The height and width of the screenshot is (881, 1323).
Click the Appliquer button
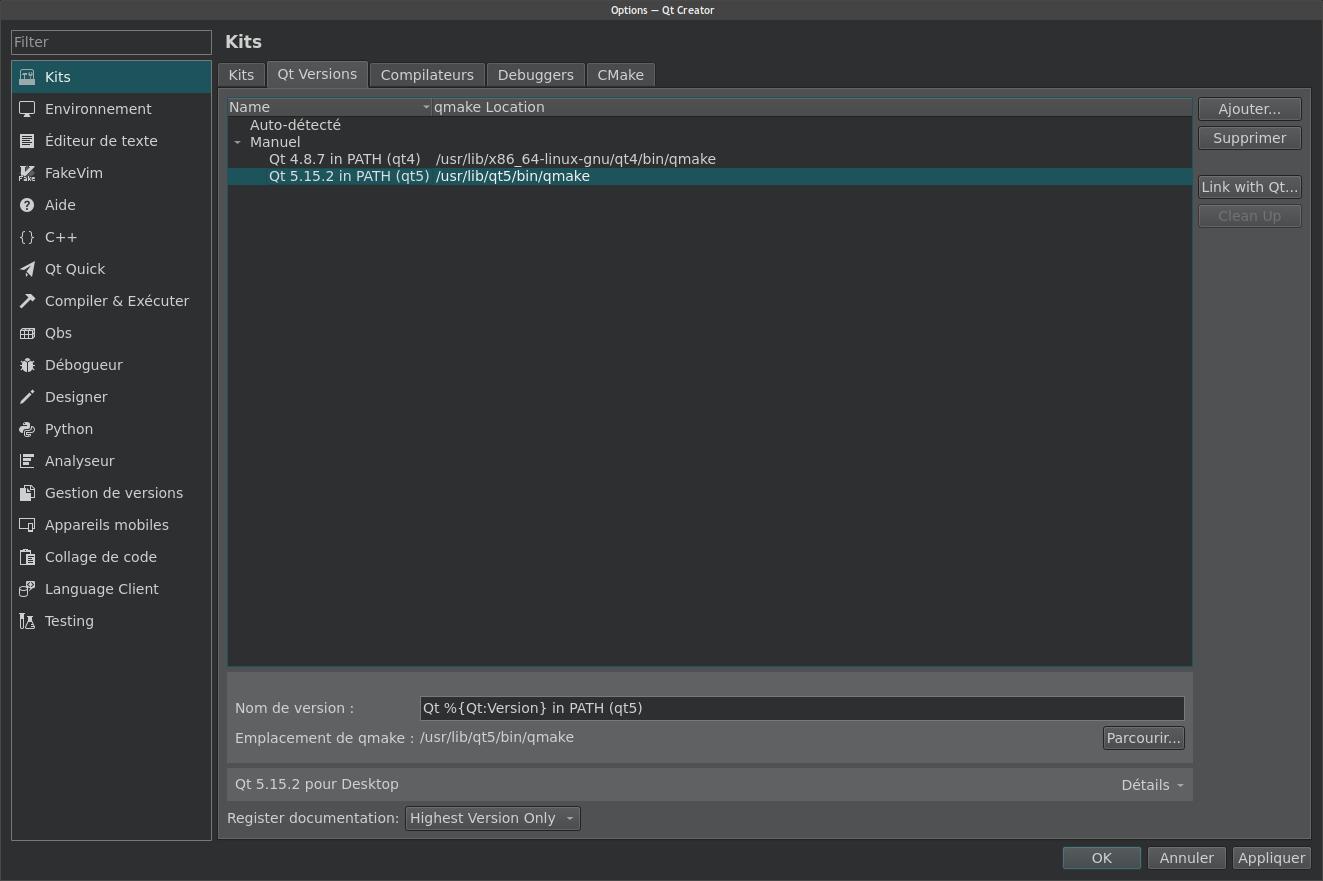point(1272,858)
